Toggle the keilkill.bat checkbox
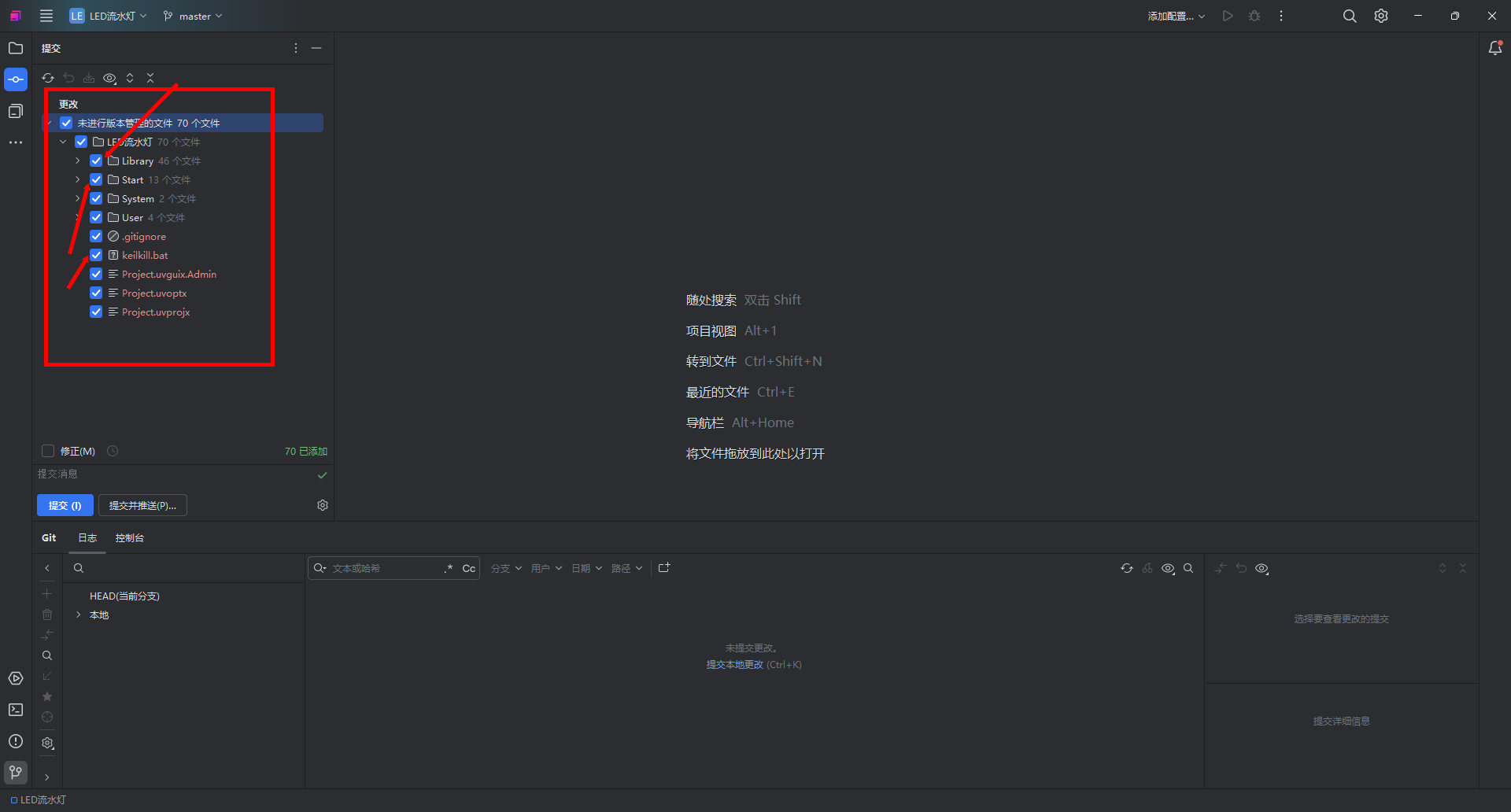The image size is (1511, 812). (96, 255)
